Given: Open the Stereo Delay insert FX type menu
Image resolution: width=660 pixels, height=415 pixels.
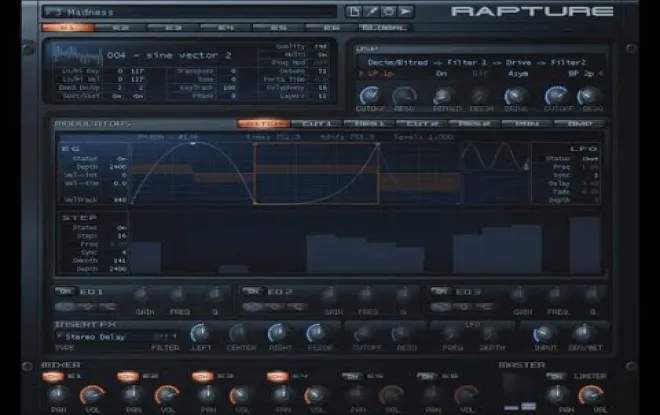Looking at the screenshot, I should (x=95, y=337).
